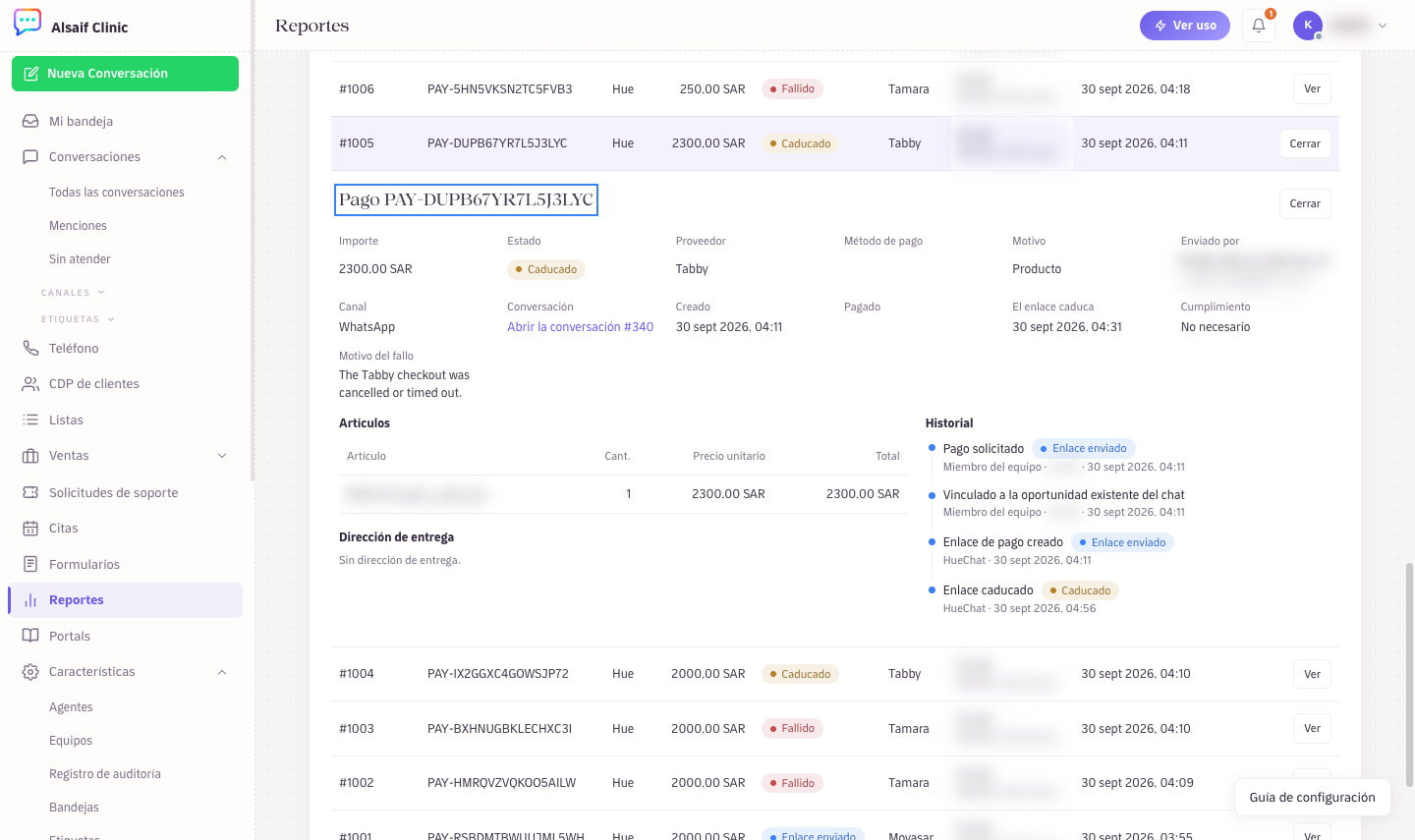Image resolution: width=1415 pixels, height=840 pixels.
Task: Expand the CANALES group
Action: 74,293
